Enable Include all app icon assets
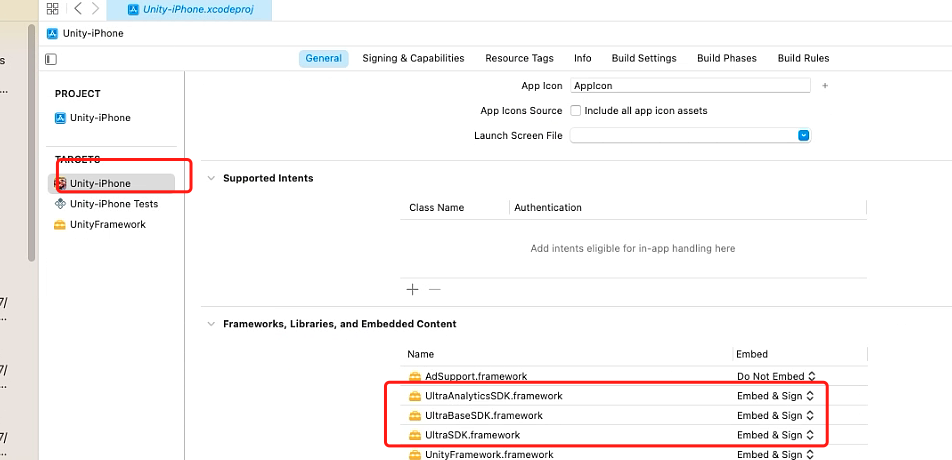The height and width of the screenshot is (460, 952). click(x=576, y=110)
